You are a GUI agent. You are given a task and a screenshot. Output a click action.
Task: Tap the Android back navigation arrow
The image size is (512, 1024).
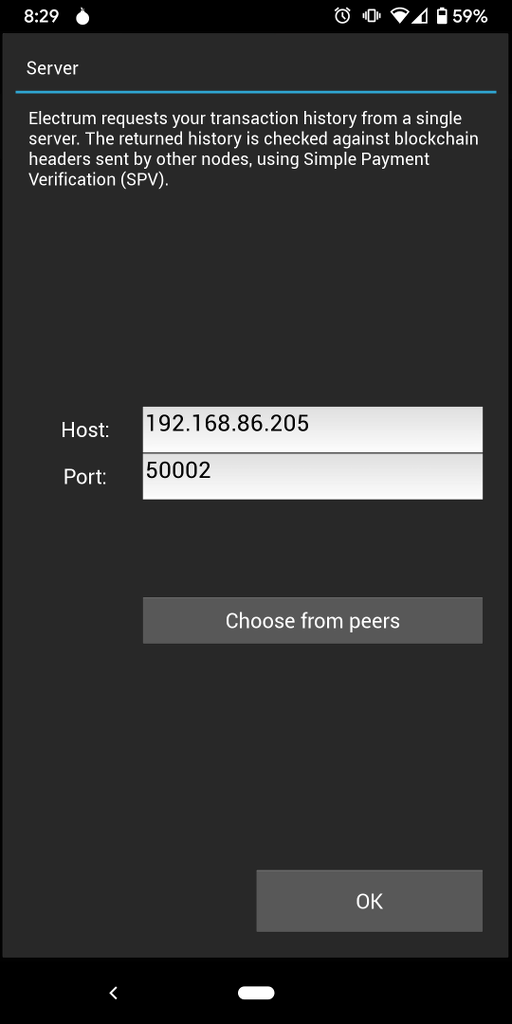(x=113, y=993)
